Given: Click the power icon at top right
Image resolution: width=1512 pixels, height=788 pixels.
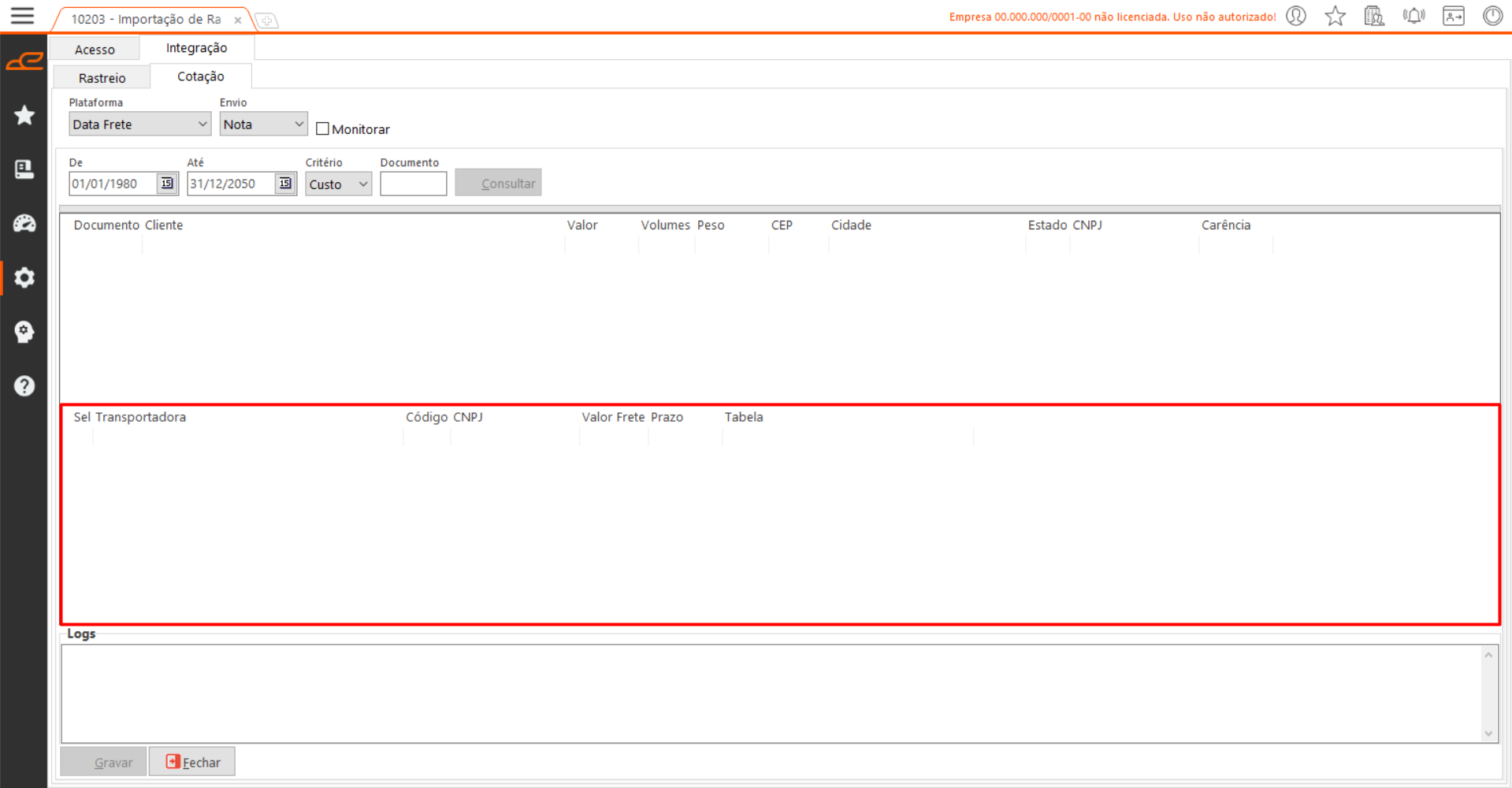Looking at the screenshot, I should coord(1492,16).
